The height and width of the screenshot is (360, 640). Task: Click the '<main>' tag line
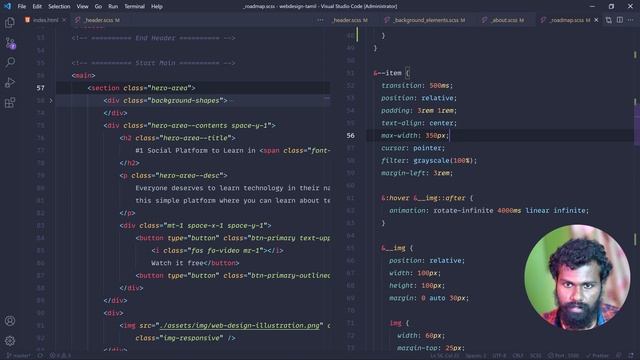click(83, 76)
